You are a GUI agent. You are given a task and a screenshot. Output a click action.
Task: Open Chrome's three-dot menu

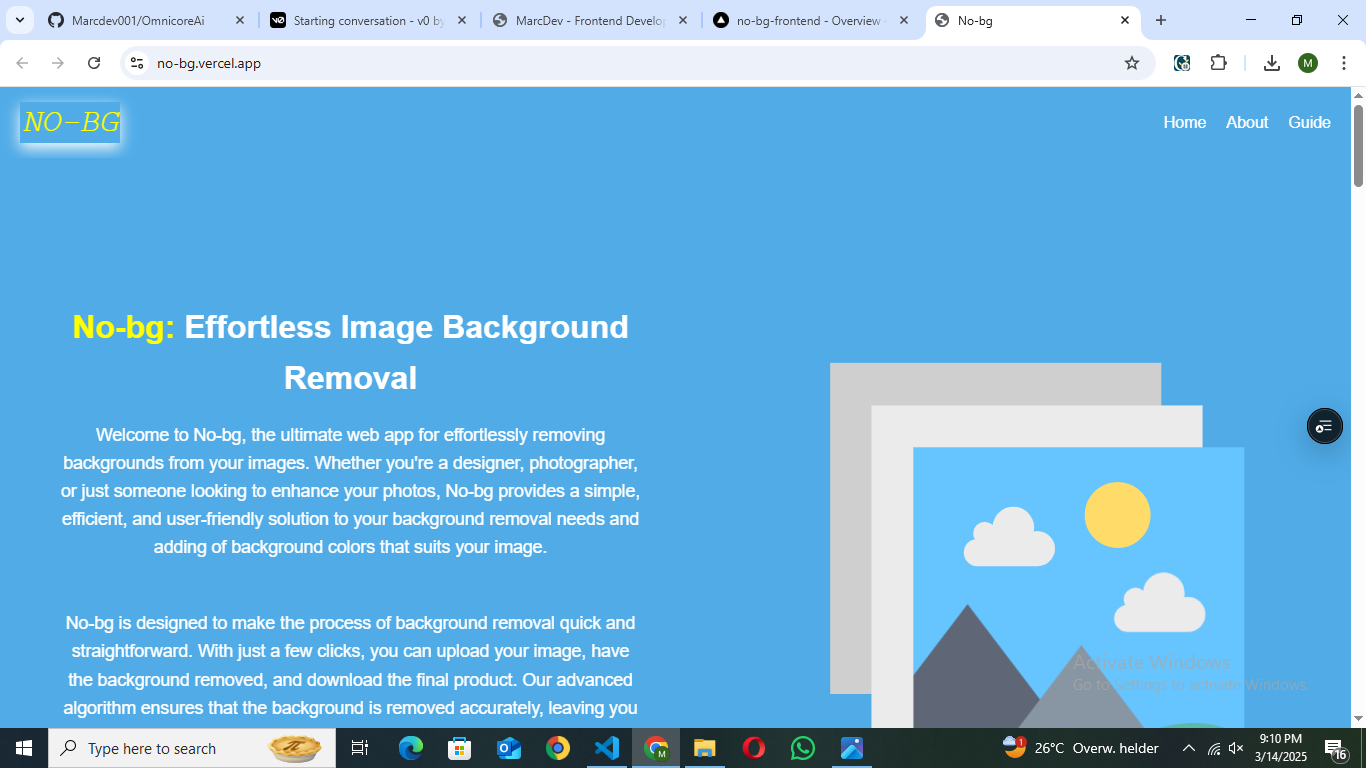pyautogui.click(x=1344, y=62)
